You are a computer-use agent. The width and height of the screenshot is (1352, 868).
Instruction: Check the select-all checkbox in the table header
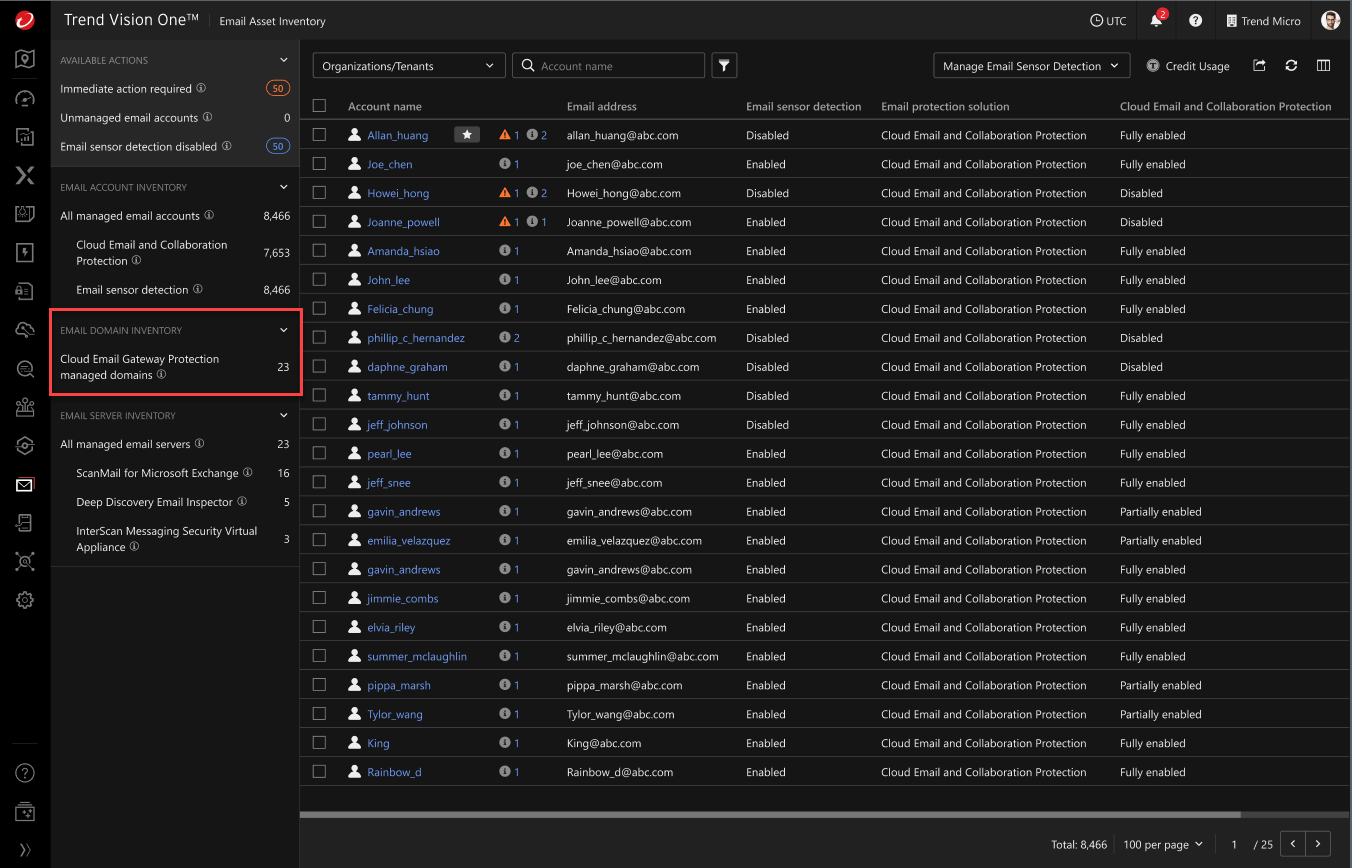coord(318,104)
